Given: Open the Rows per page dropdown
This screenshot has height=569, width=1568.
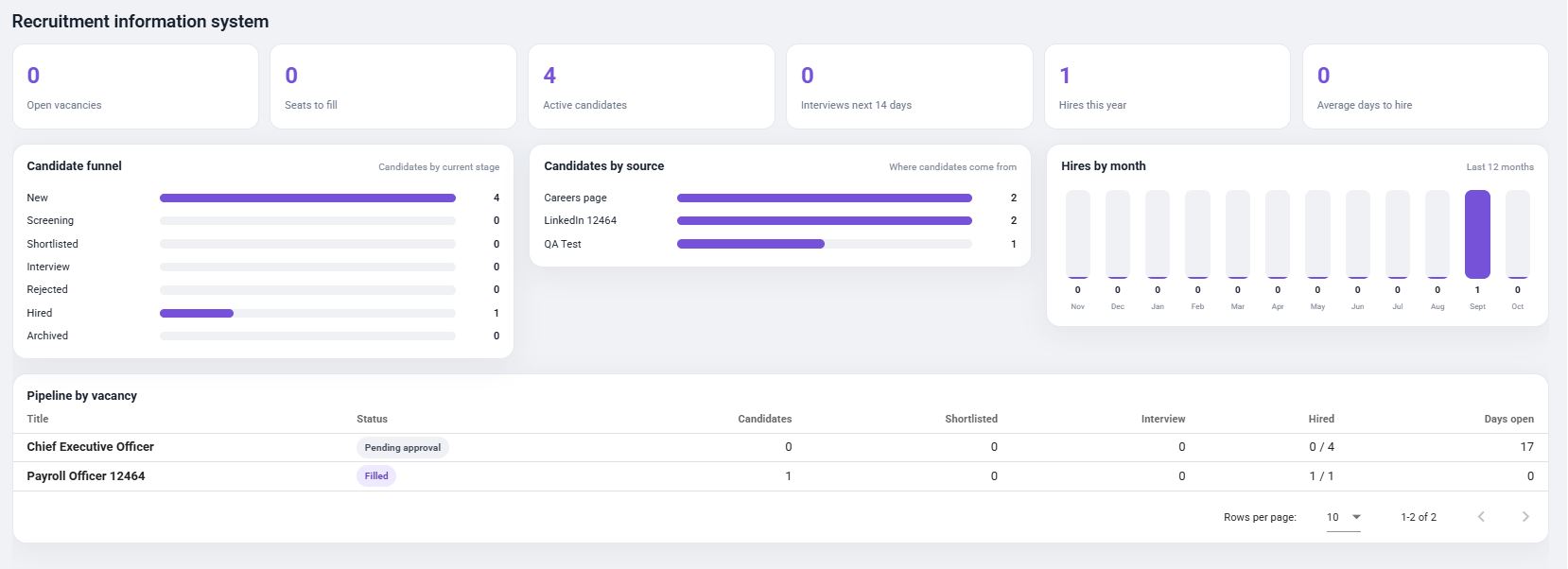Looking at the screenshot, I should pos(1343,517).
